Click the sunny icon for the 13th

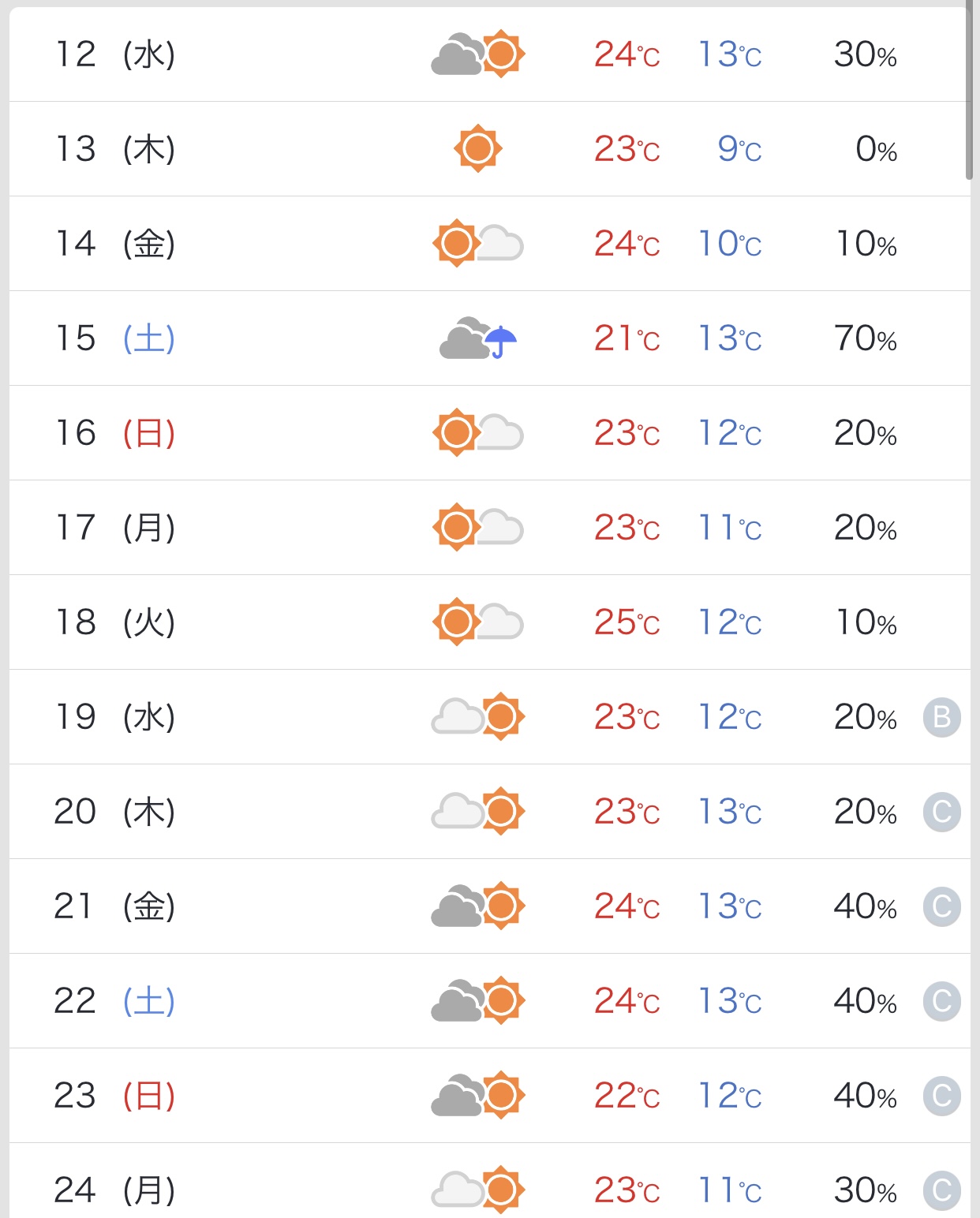(x=477, y=148)
